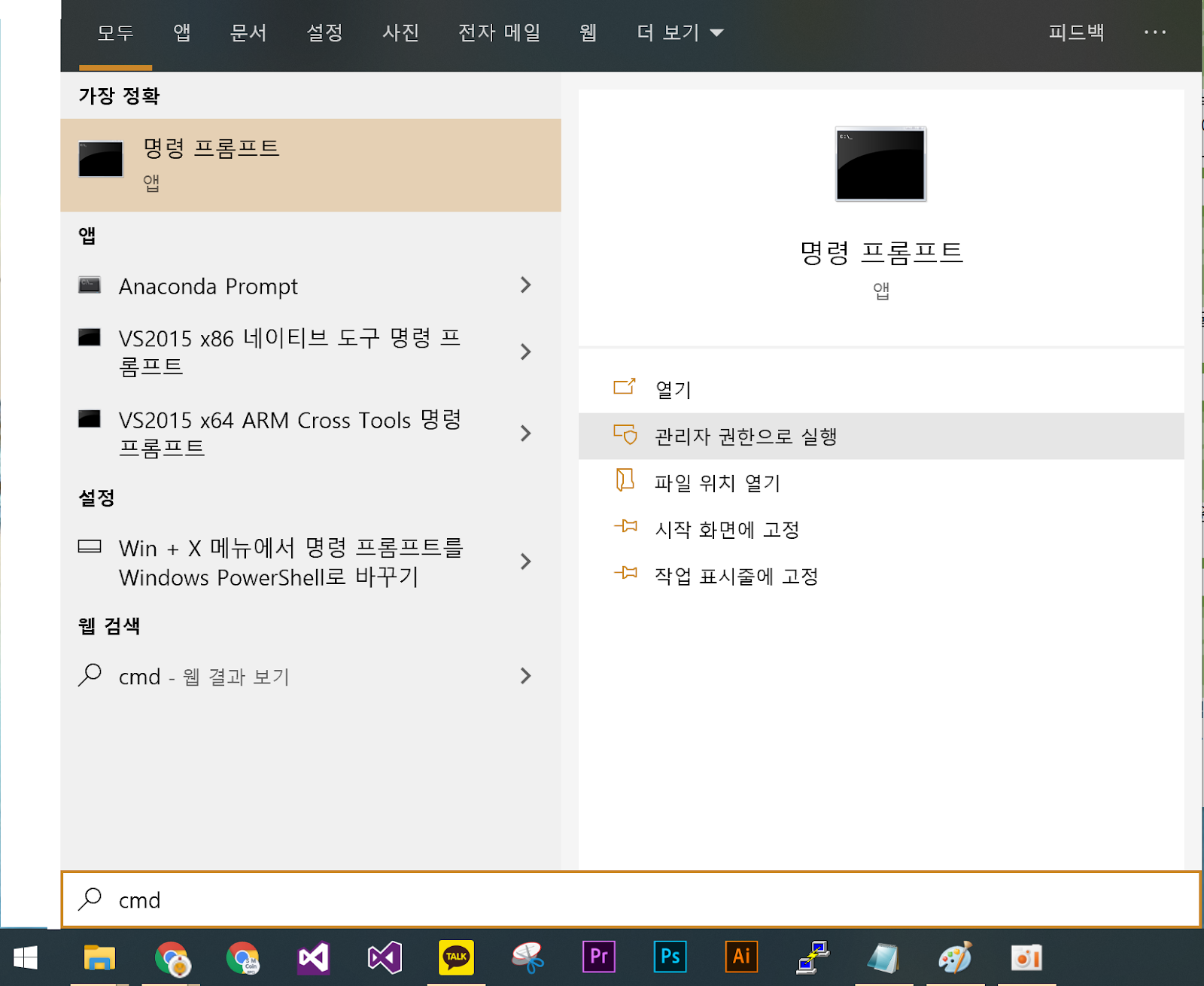Expand the VS2015 x64 ARM Cross Tools arrow
The width and height of the screenshot is (1204, 986).
(x=525, y=433)
